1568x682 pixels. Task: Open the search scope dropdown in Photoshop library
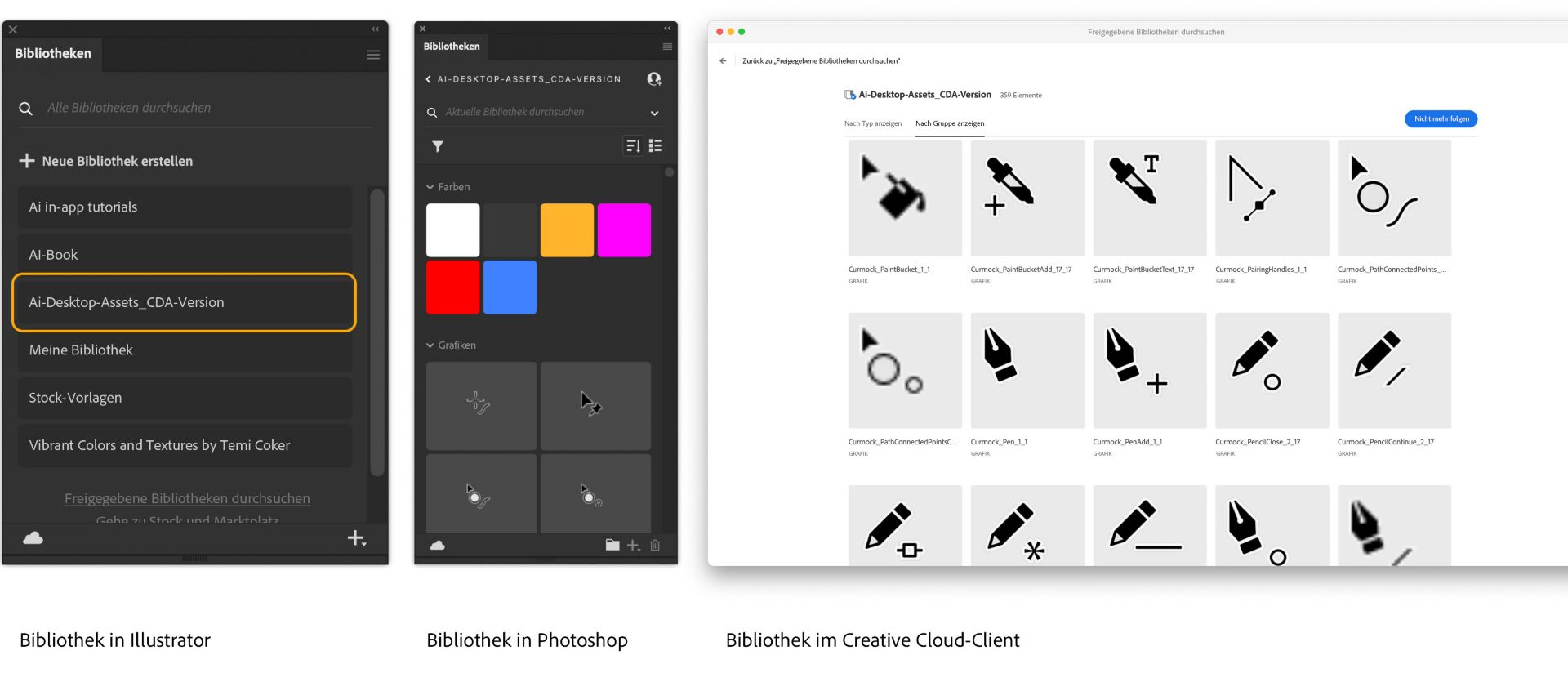(654, 113)
